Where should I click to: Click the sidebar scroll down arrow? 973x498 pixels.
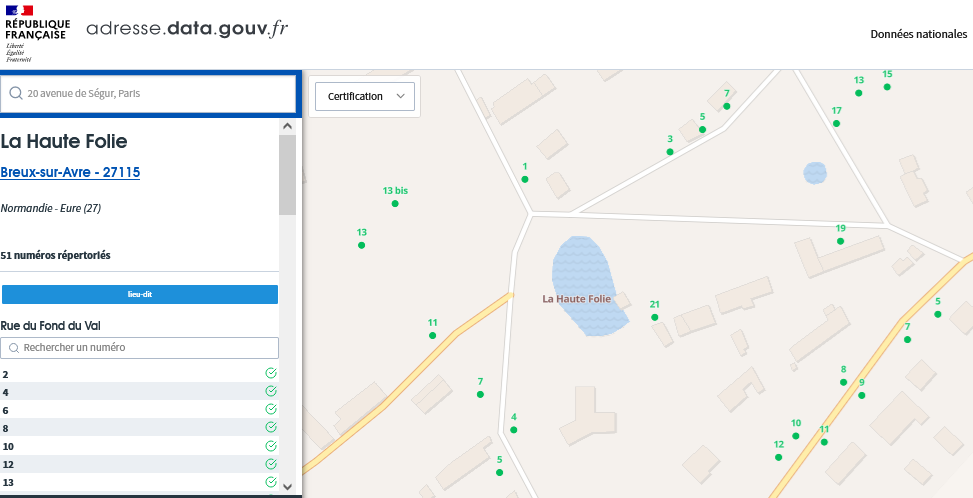(287, 487)
